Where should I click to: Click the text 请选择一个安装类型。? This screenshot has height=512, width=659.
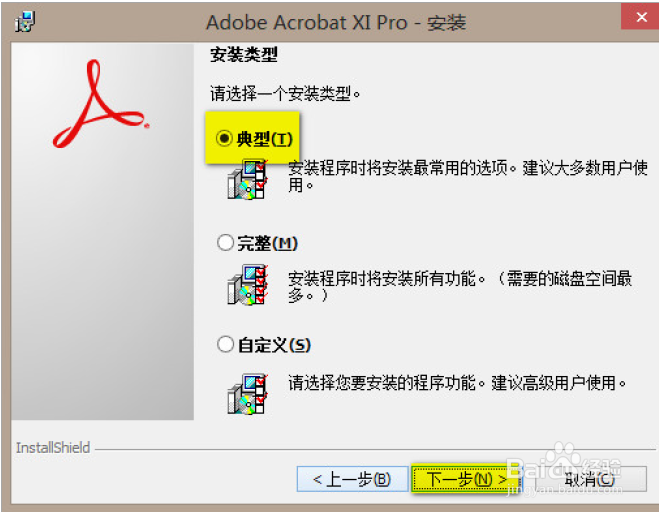[x=285, y=93]
